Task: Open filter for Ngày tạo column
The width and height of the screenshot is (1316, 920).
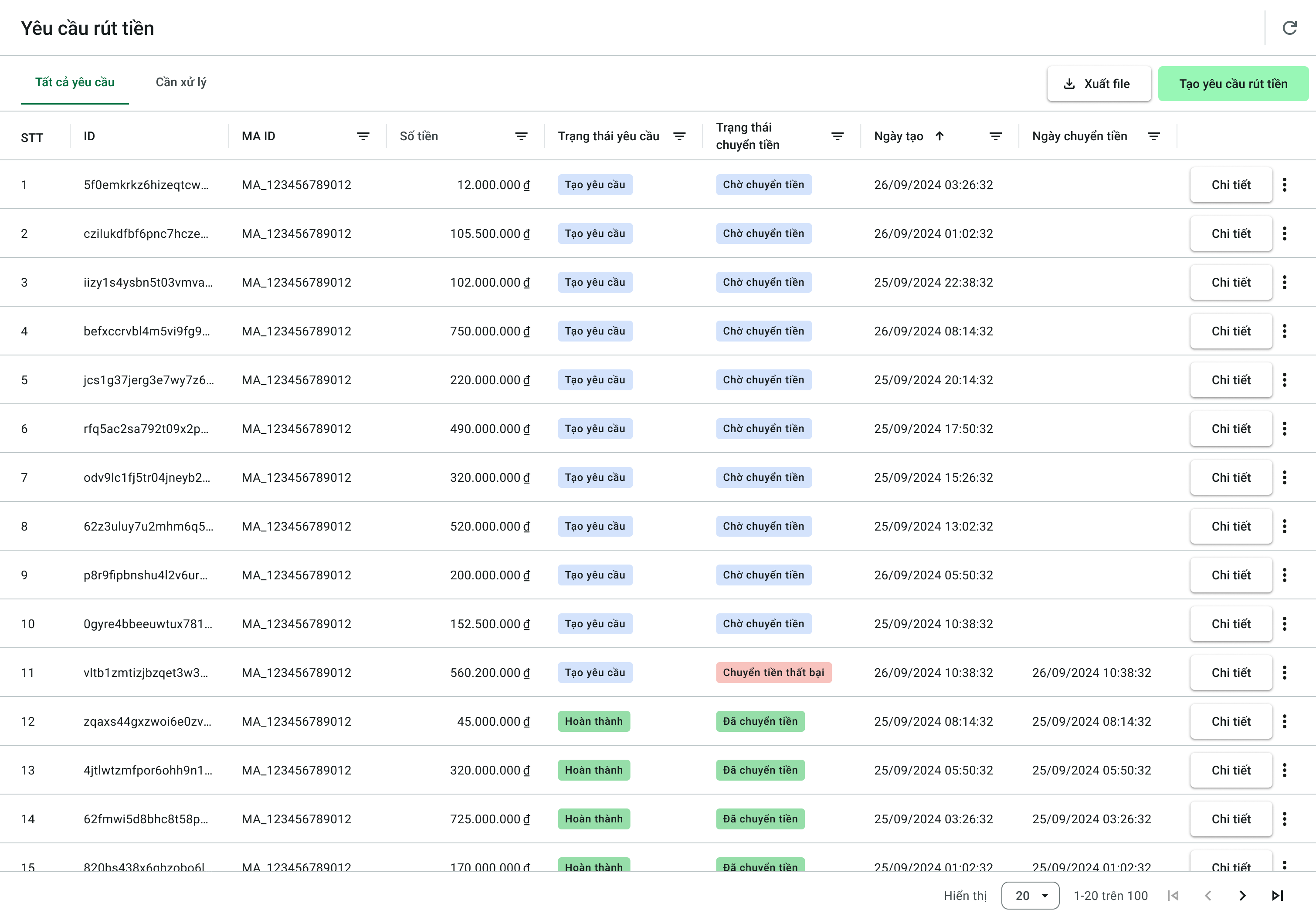Action: pos(996,136)
